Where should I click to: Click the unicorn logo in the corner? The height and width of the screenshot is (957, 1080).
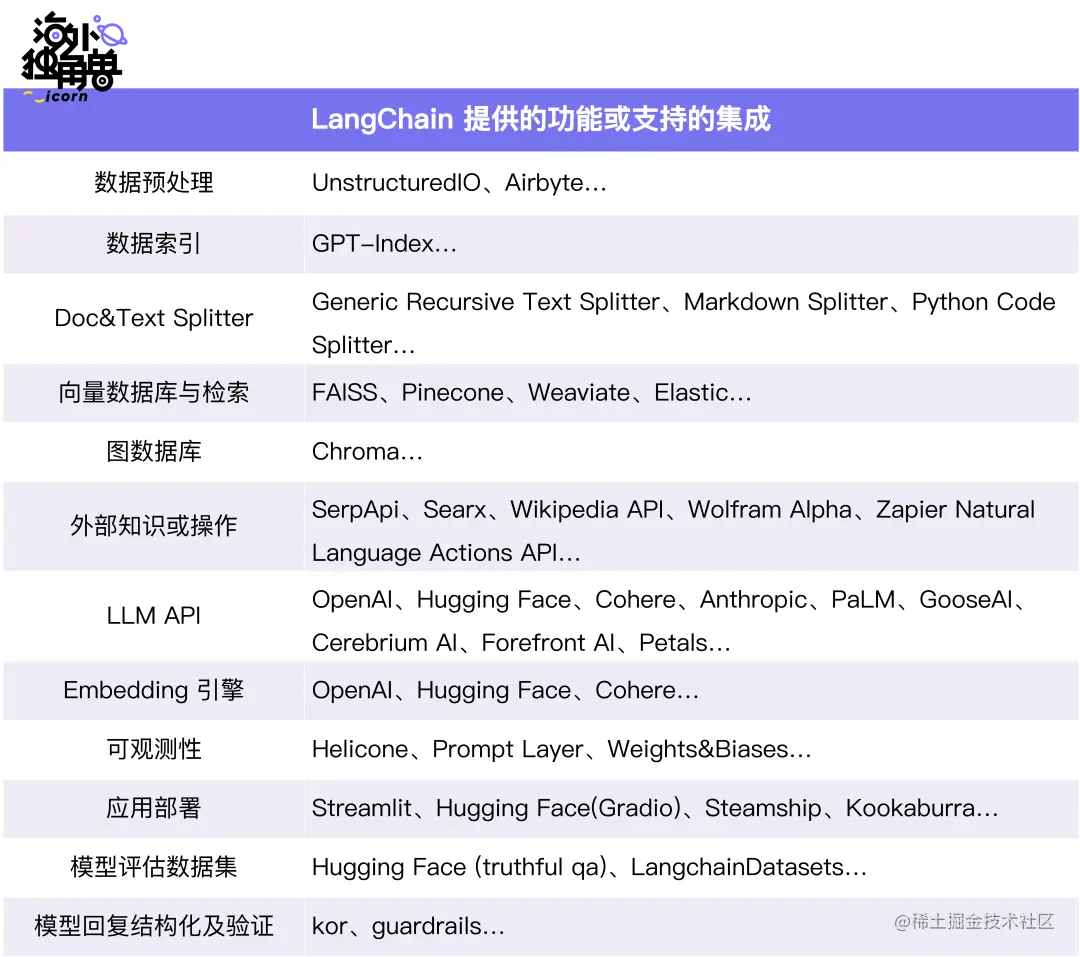(x=74, y=58)
